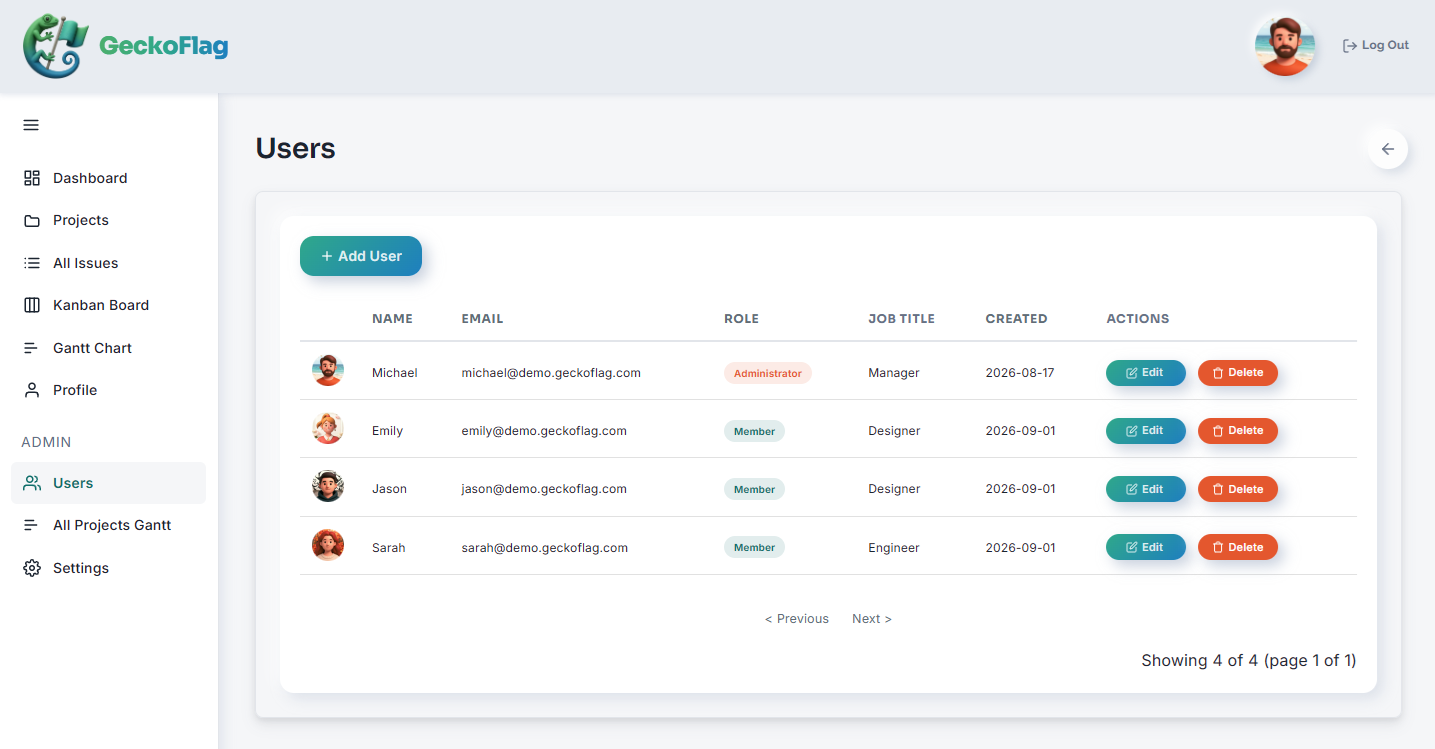Edit the user Michael

click(1146, 373)
